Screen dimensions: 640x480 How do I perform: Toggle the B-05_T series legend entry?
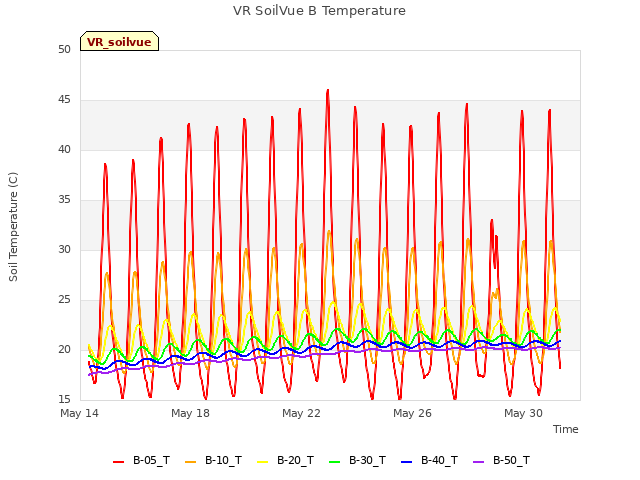tap(141, 460)
